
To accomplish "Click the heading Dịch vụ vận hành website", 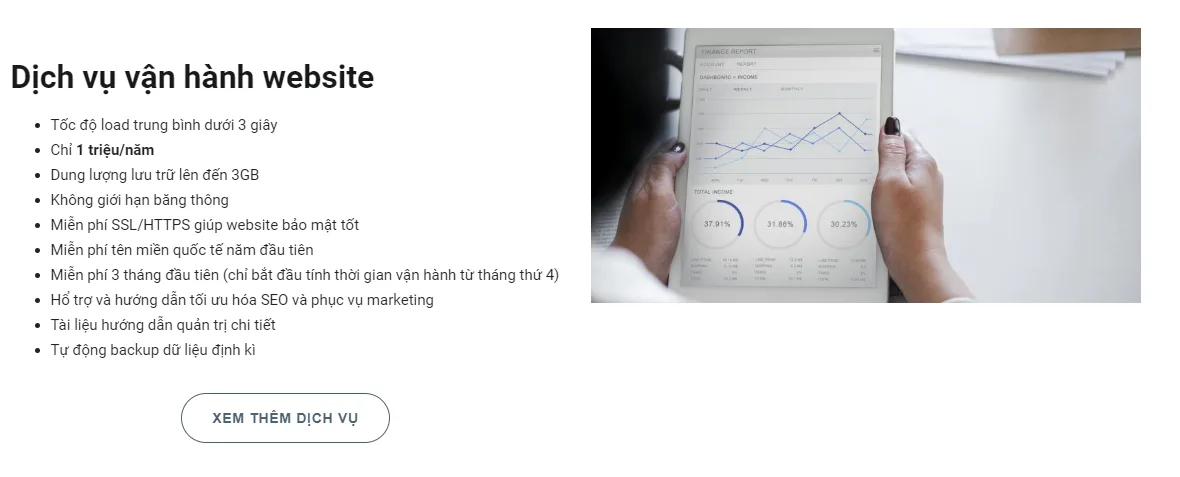I will click(x=193, y=77).
